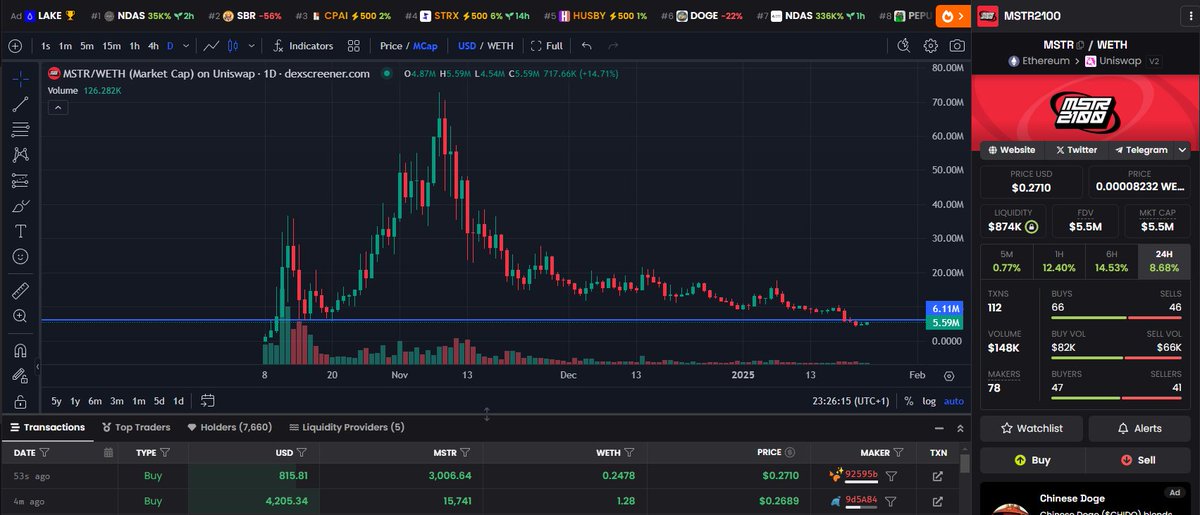Enter Full screen chart mode
Viewport: 1200px width, 515px height.
pos(546,46)
